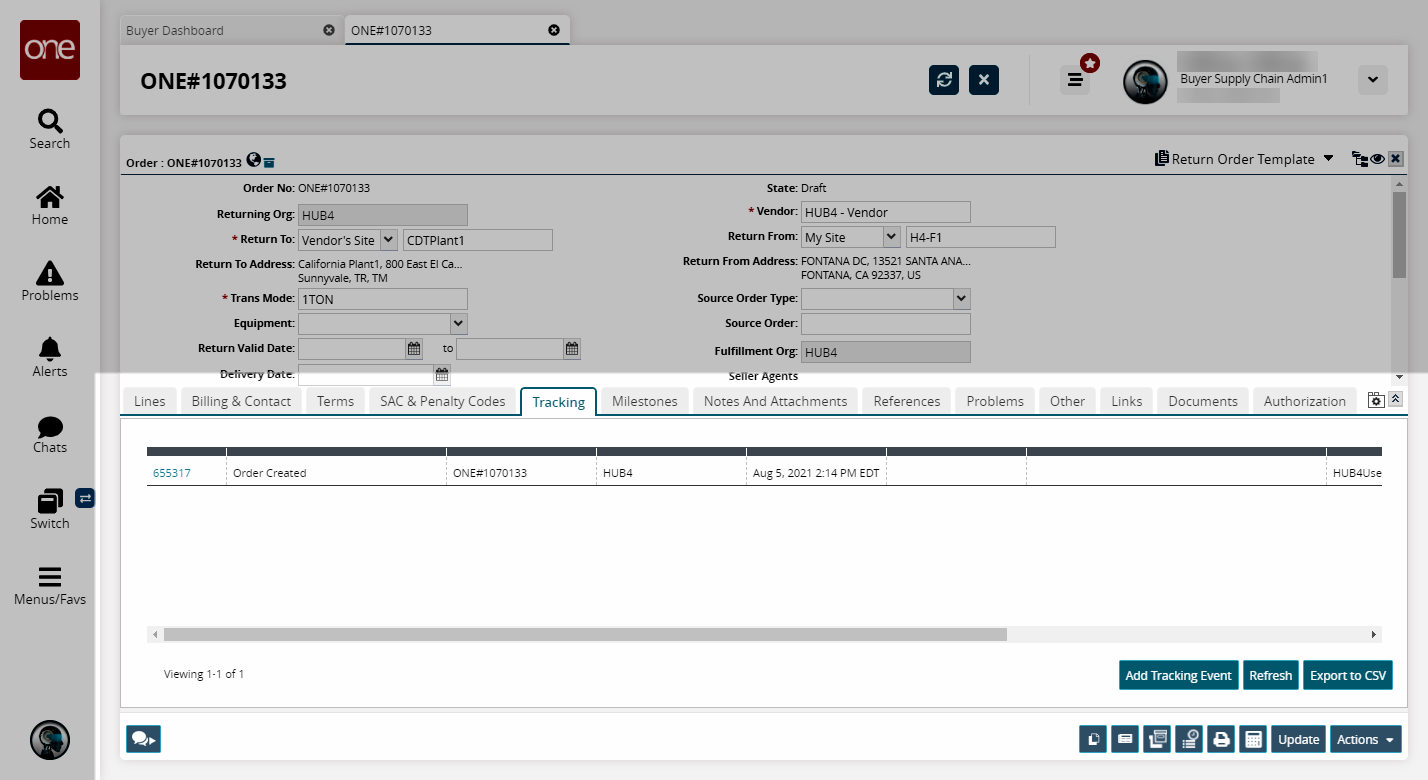Click the refresh icon next to order title
The width and height of the screenshot is (1428, 780).
pos(943,80)
